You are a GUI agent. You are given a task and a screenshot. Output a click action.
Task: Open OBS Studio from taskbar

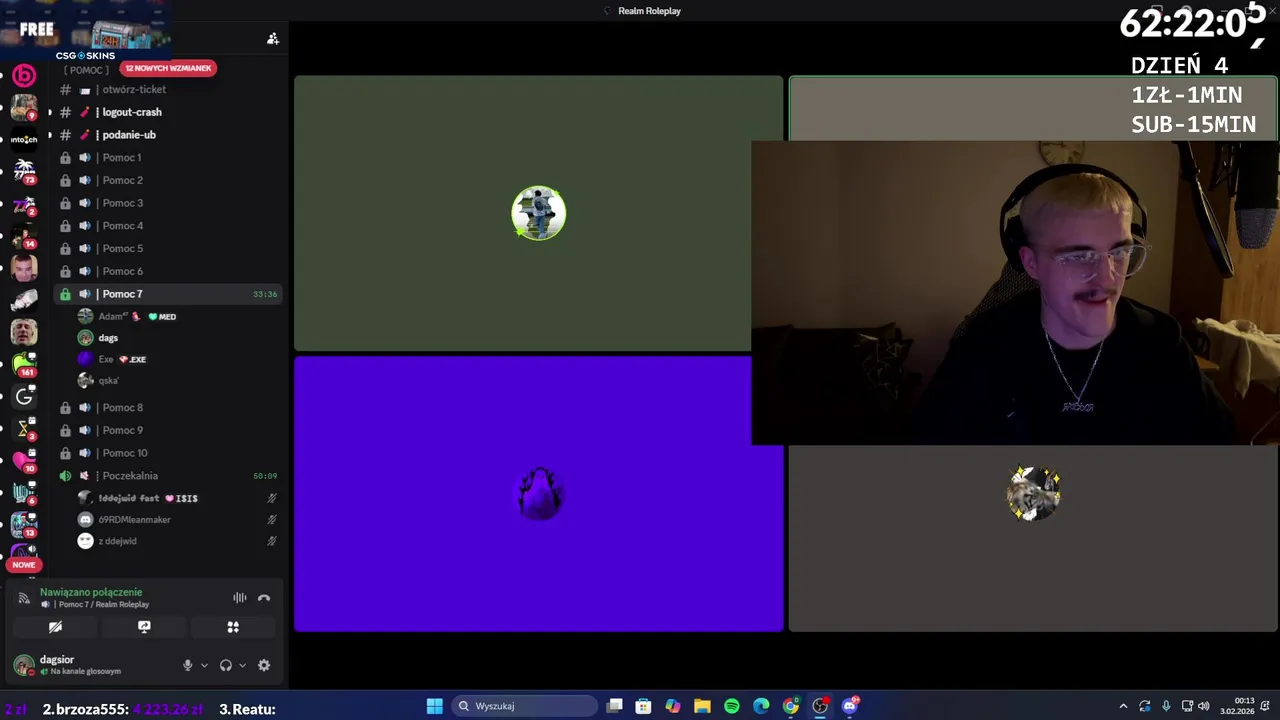(x=820, y=706)
